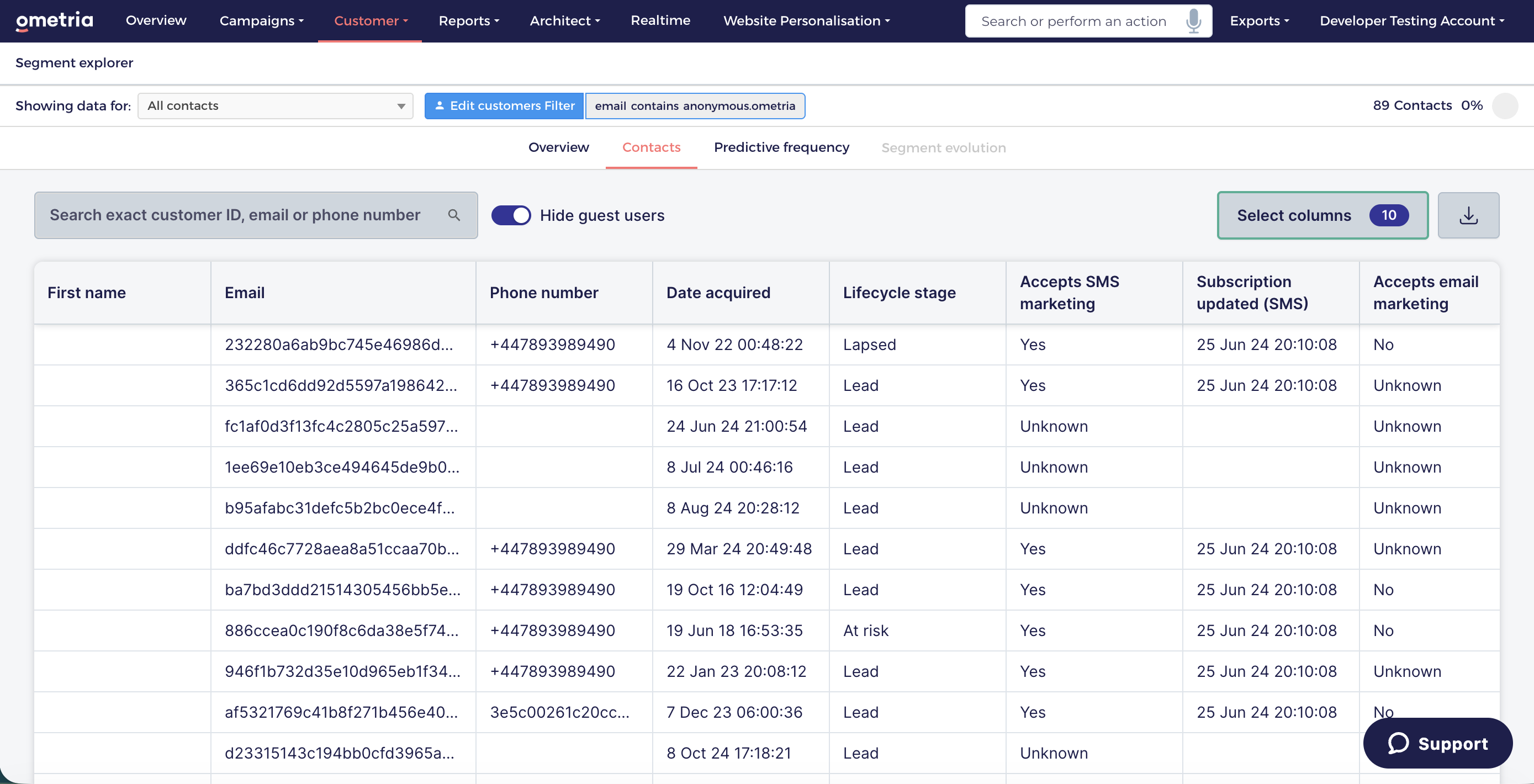Click the Select columns button

1322,215
